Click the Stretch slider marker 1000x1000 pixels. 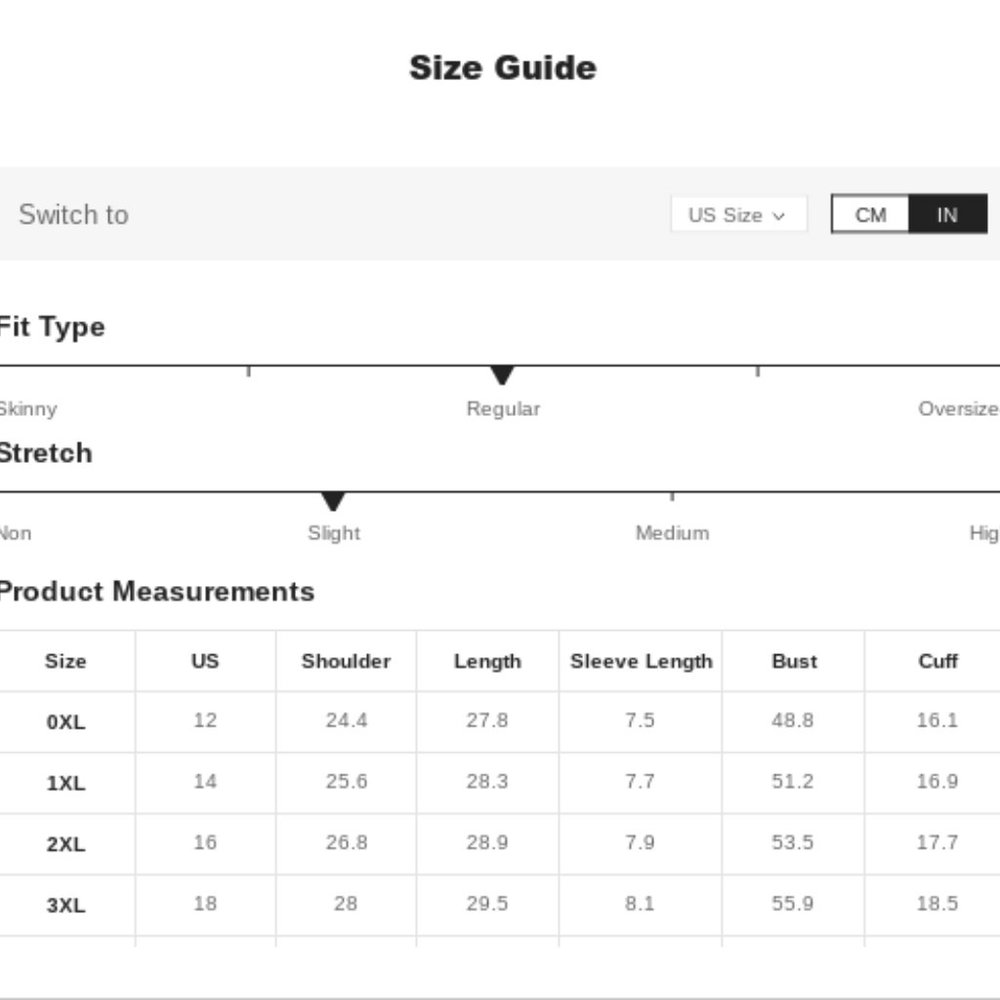coord(333,501)
